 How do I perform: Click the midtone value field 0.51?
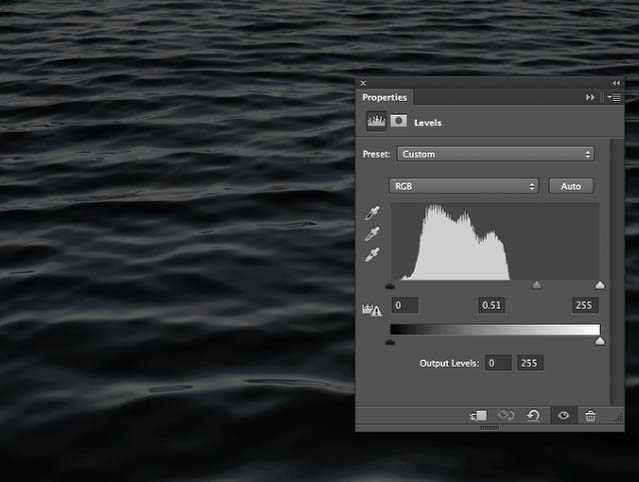(491, 305)
